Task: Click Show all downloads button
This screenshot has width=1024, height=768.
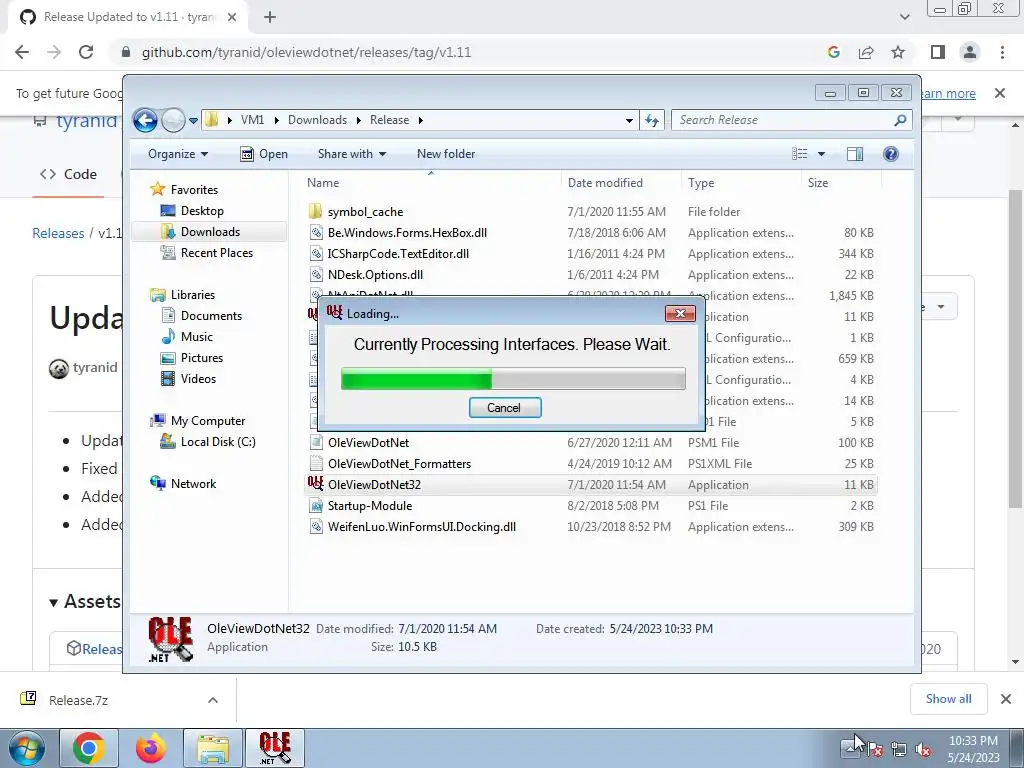Action: tap(948, 699)
